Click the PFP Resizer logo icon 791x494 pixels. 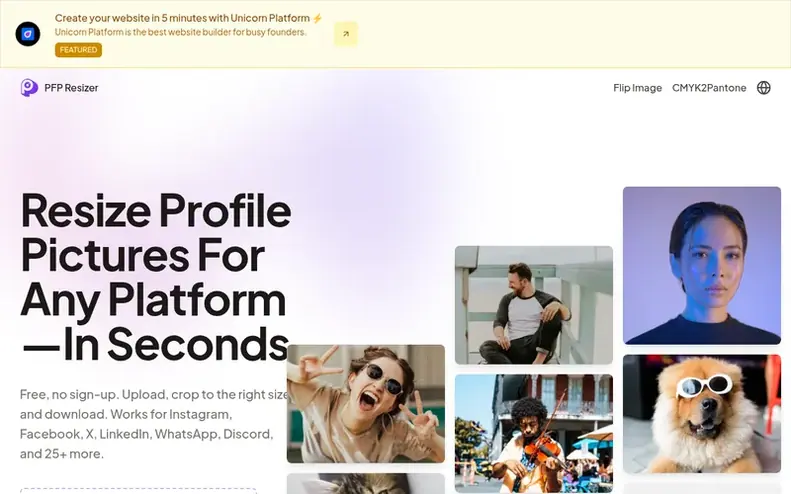(29, 88)
